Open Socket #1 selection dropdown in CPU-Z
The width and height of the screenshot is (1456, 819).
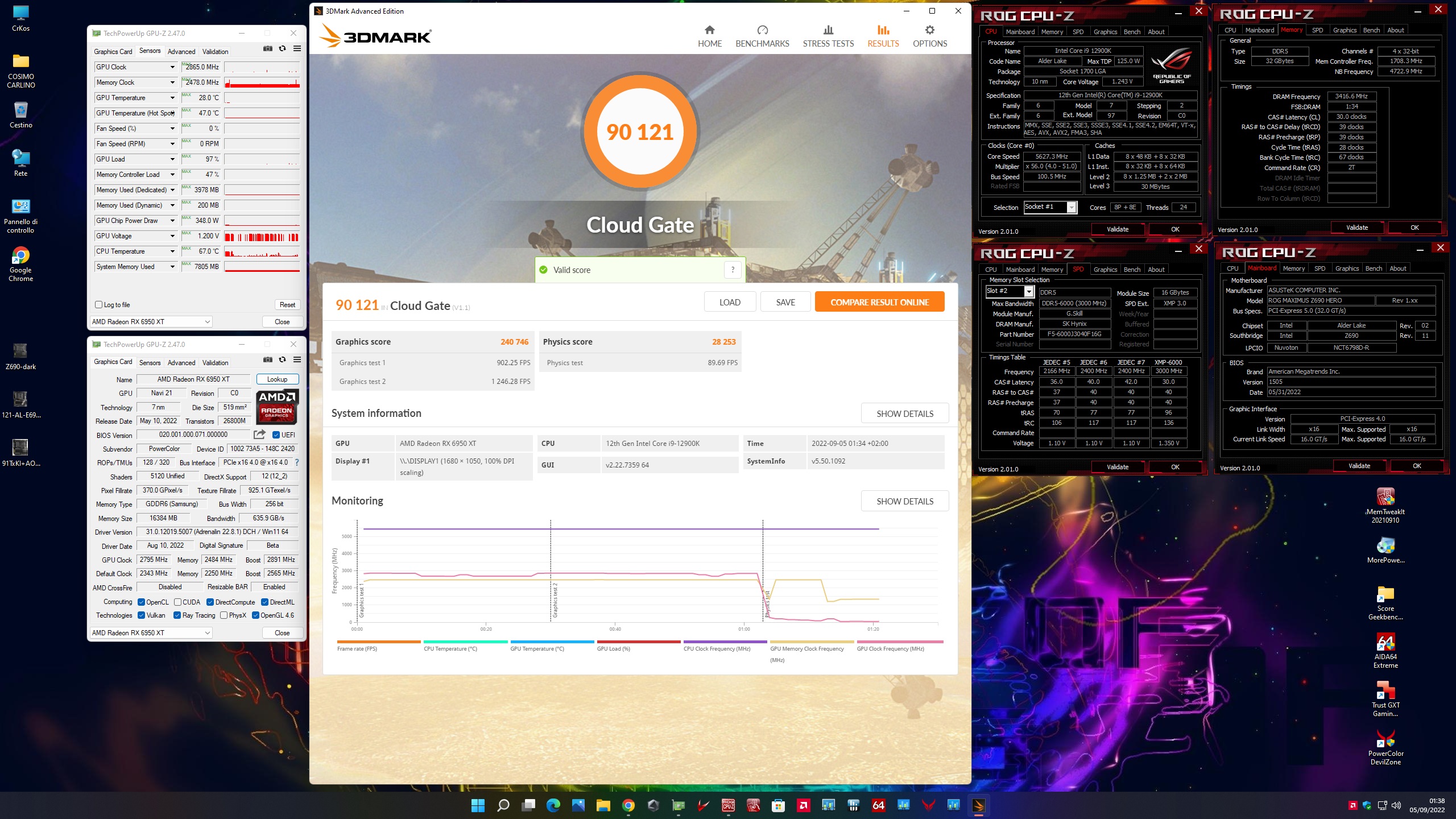coord(1050,207)
